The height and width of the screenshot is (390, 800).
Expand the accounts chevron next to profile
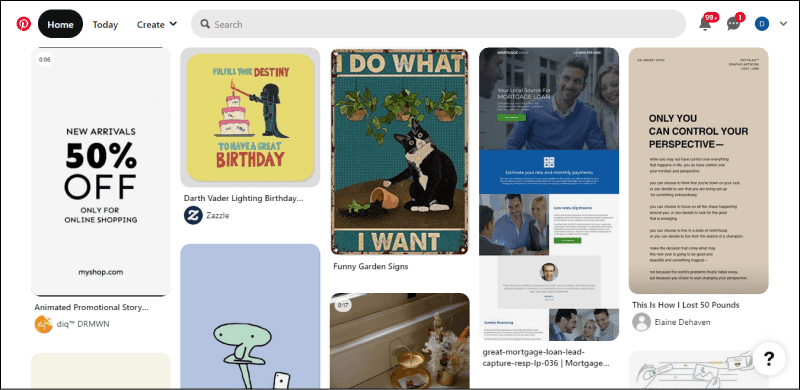pyautogui.click(x=783, y=24)
